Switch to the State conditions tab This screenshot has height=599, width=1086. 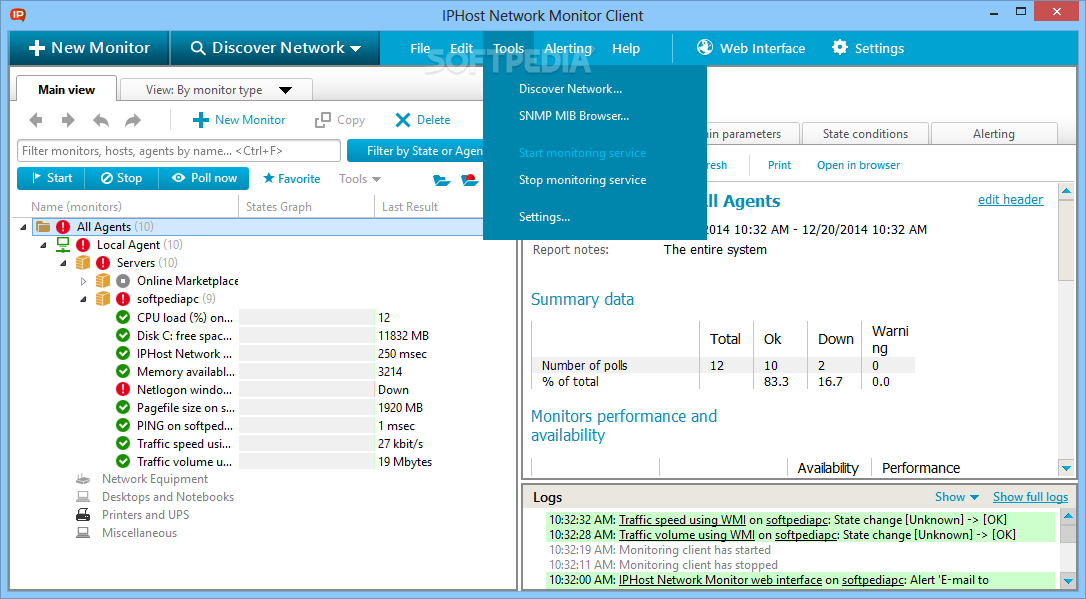865,134
